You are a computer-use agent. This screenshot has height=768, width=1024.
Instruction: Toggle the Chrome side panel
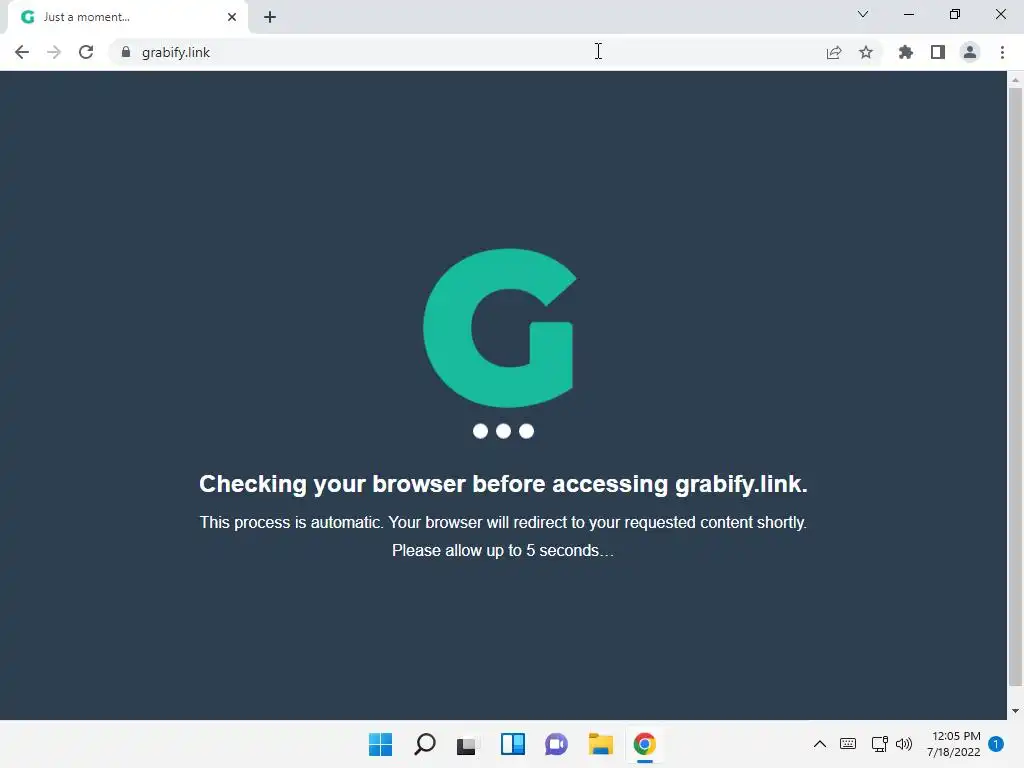[x=938, y=52]
